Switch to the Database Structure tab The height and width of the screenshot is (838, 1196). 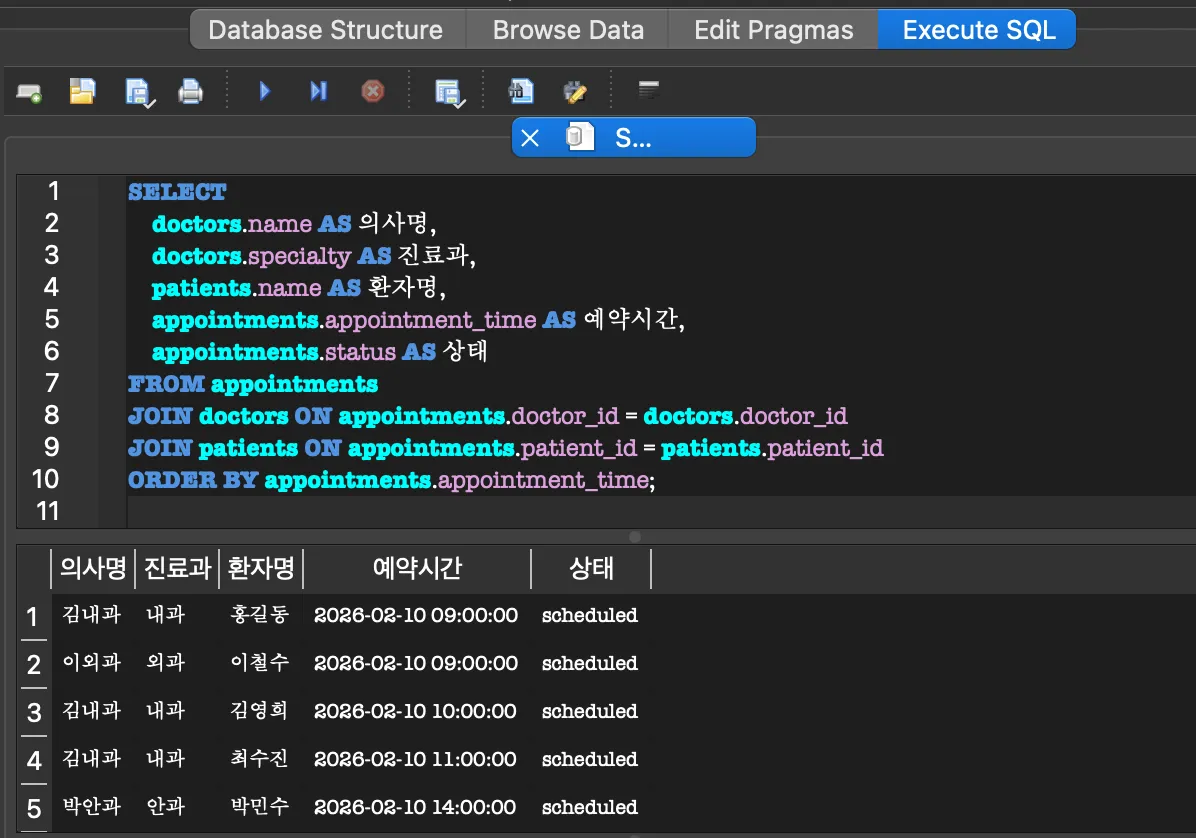coord(326,30)
